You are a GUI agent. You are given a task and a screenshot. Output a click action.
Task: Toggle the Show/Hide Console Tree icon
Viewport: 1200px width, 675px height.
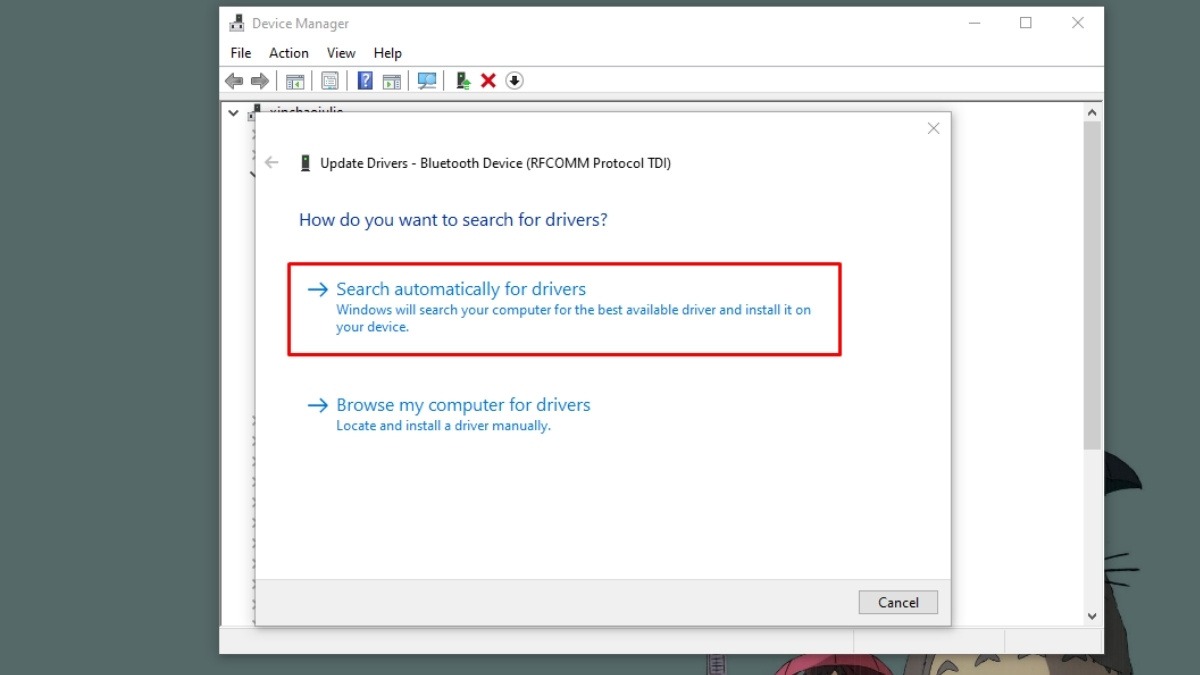pyautogui.click(x=295, y=81)
